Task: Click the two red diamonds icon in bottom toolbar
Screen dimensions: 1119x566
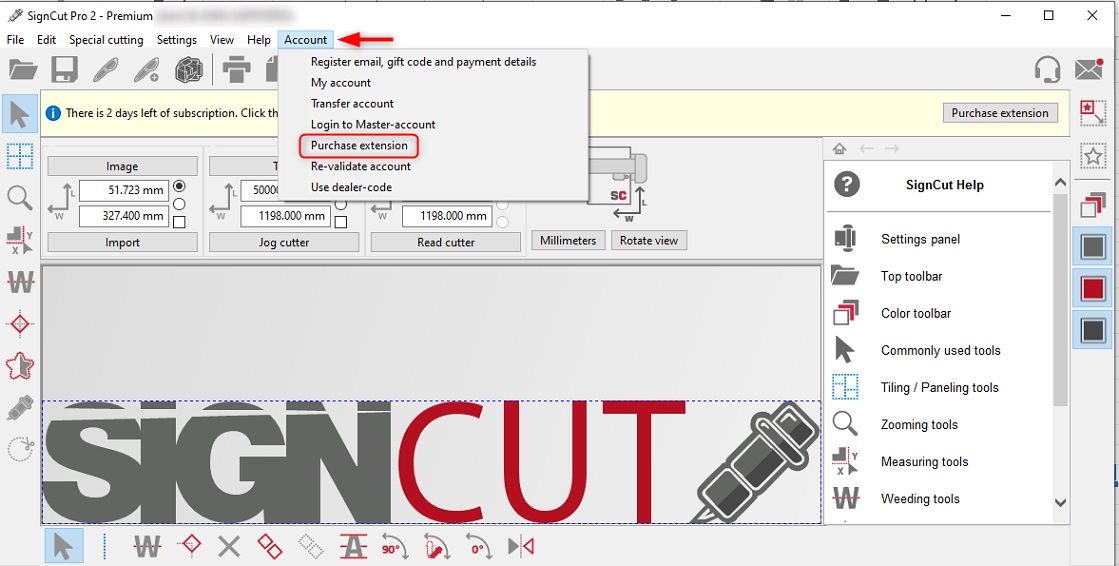Action: [270, 547]
